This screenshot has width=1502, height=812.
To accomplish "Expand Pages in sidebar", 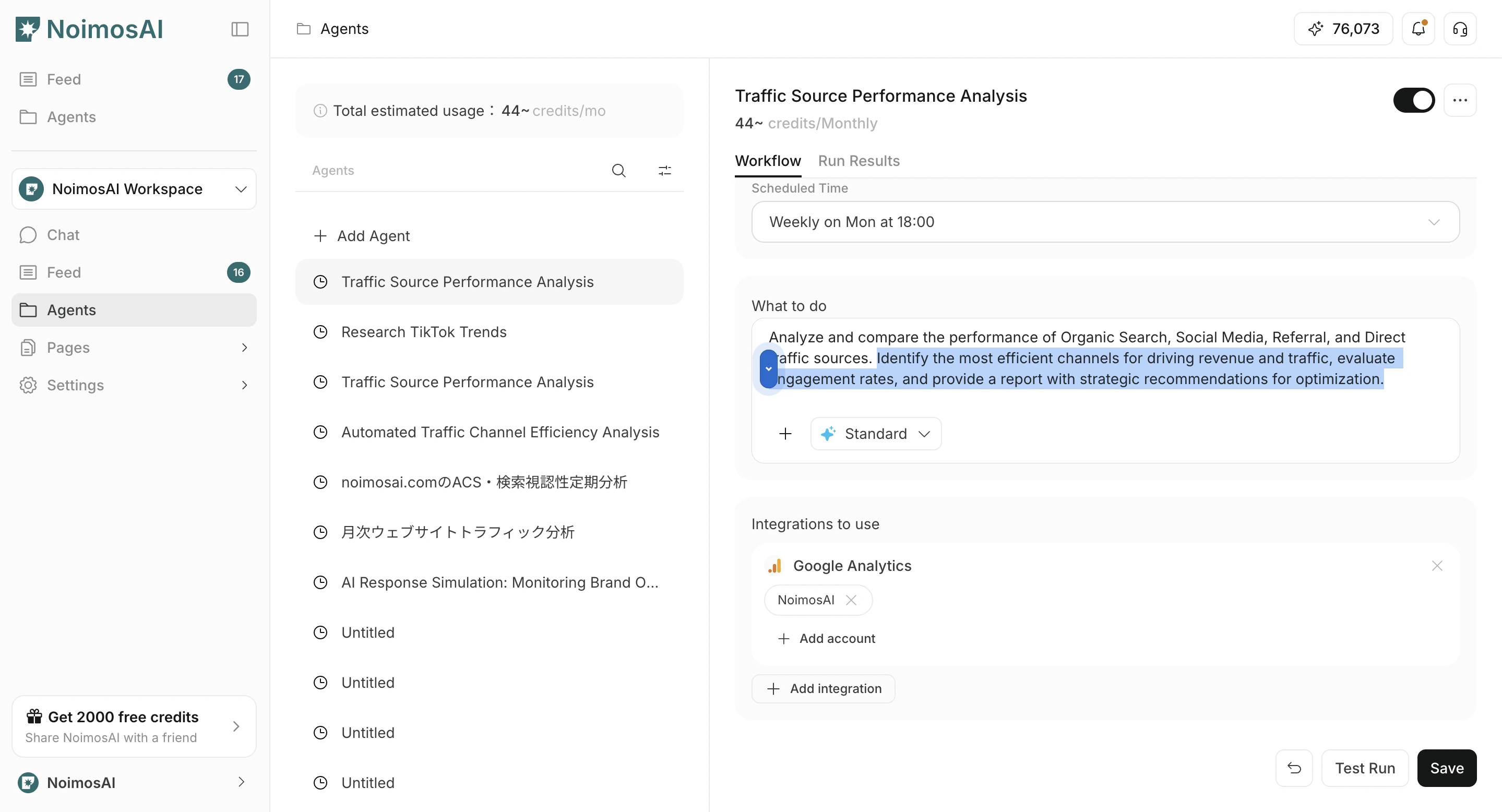I will tap(244, 348).
